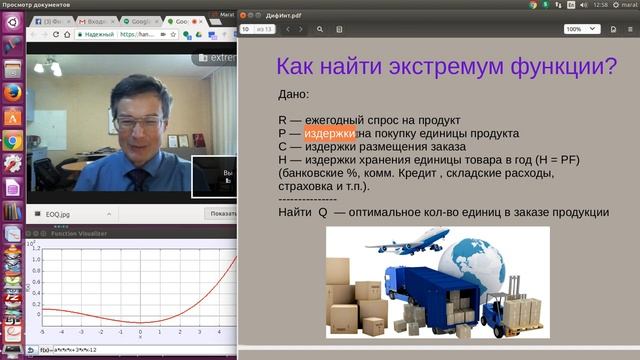Go to next page in PDF viewer
The image size is (640, 360).
point(301,29)
